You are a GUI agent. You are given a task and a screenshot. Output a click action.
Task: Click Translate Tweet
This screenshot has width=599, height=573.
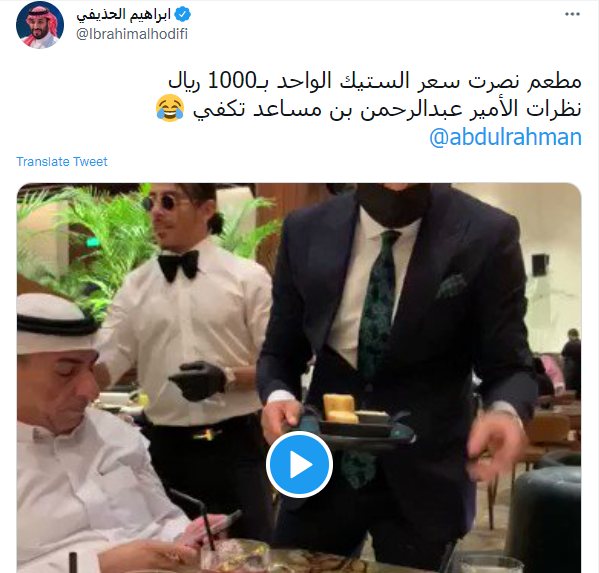[x=62, y=162]
